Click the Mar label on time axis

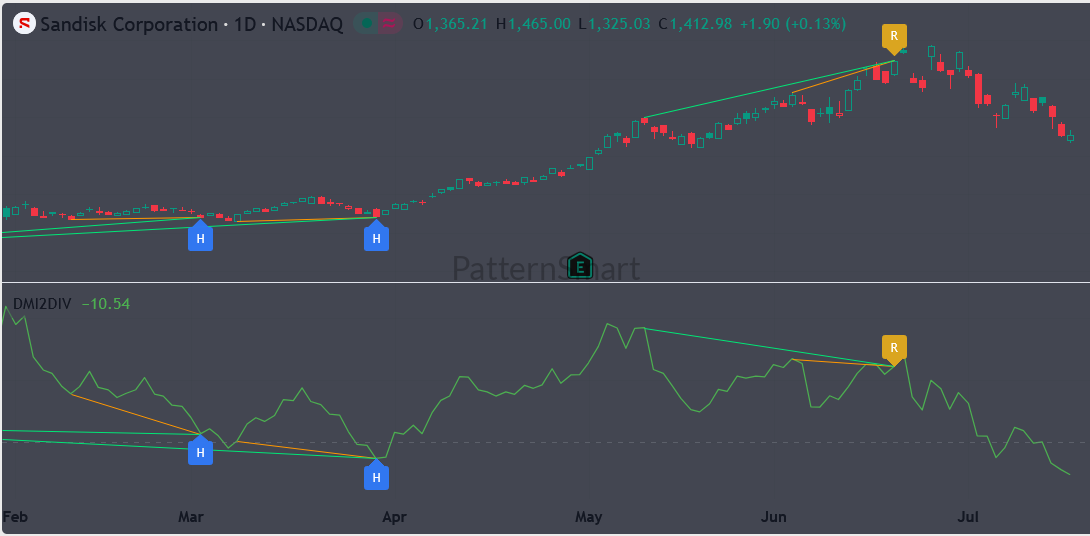[190, 517]
